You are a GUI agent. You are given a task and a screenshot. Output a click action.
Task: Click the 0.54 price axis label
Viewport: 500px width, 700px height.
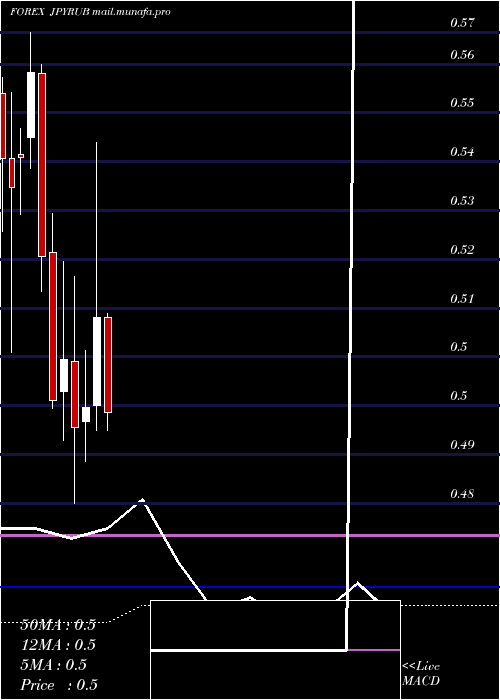click(462, 152)
